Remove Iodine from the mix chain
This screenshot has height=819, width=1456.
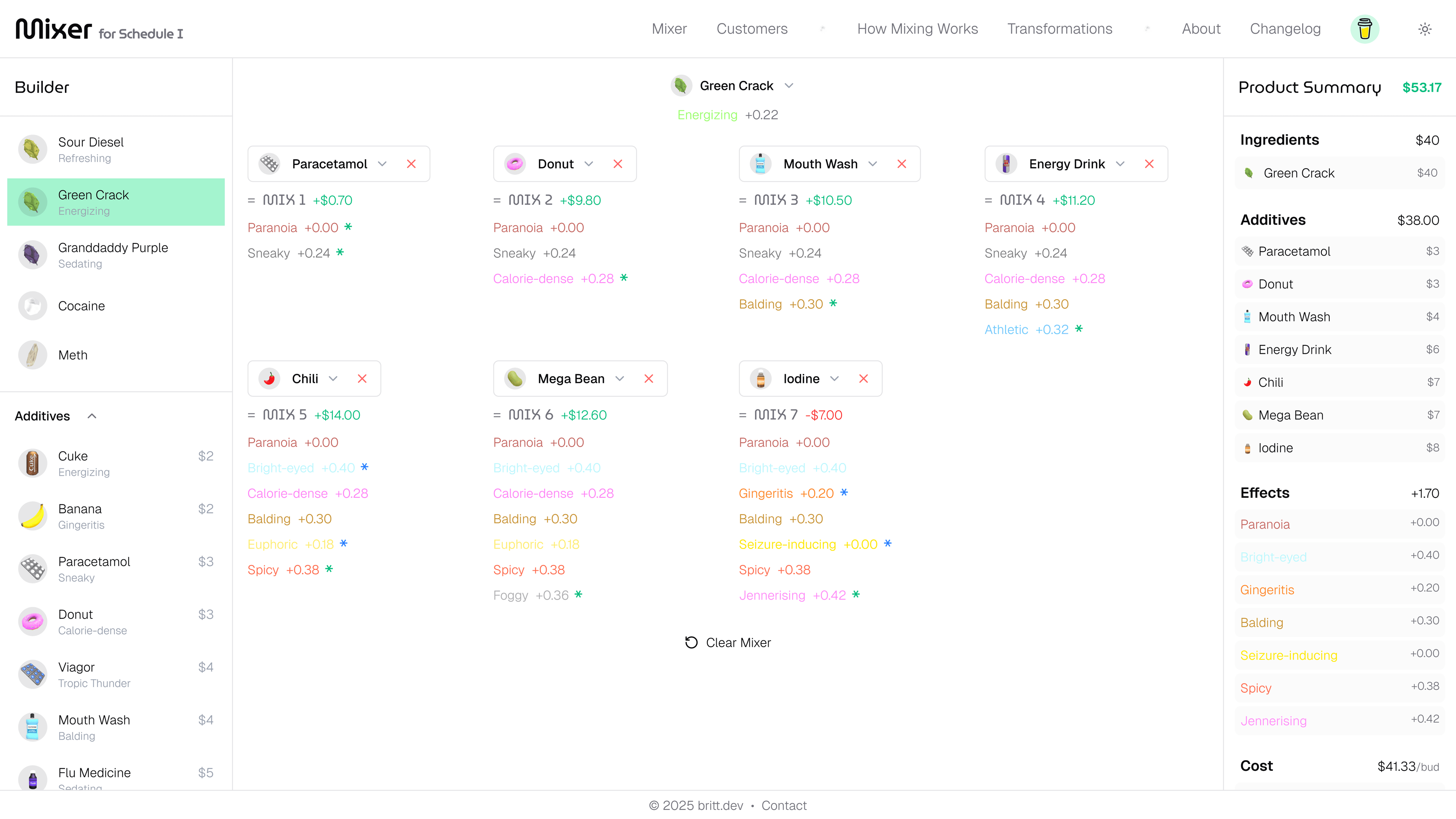[x=864, y=379]
